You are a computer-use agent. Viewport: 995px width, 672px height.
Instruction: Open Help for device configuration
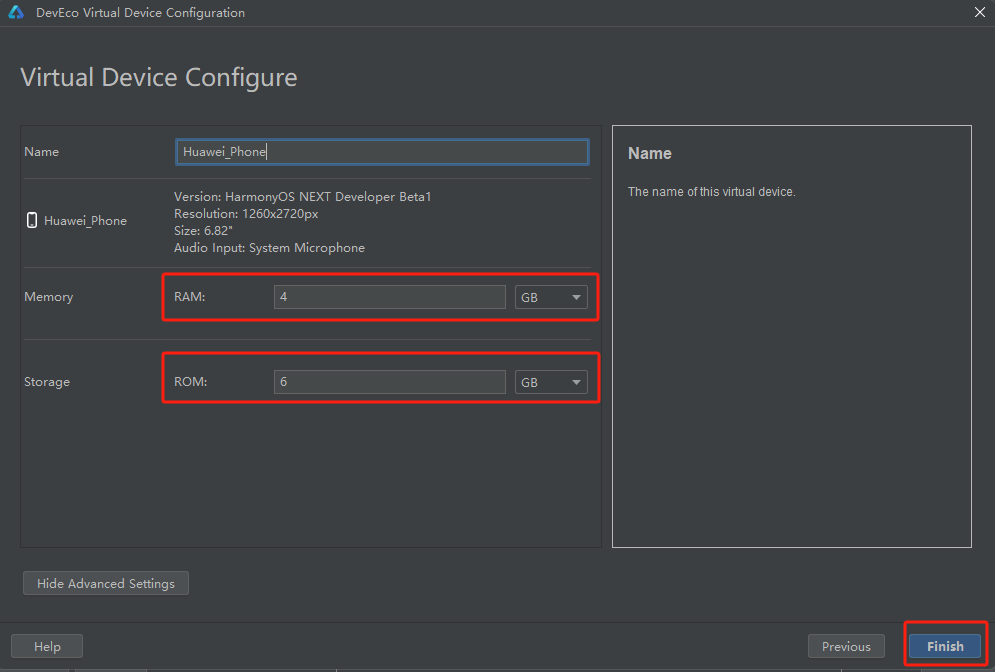(47, 646)
